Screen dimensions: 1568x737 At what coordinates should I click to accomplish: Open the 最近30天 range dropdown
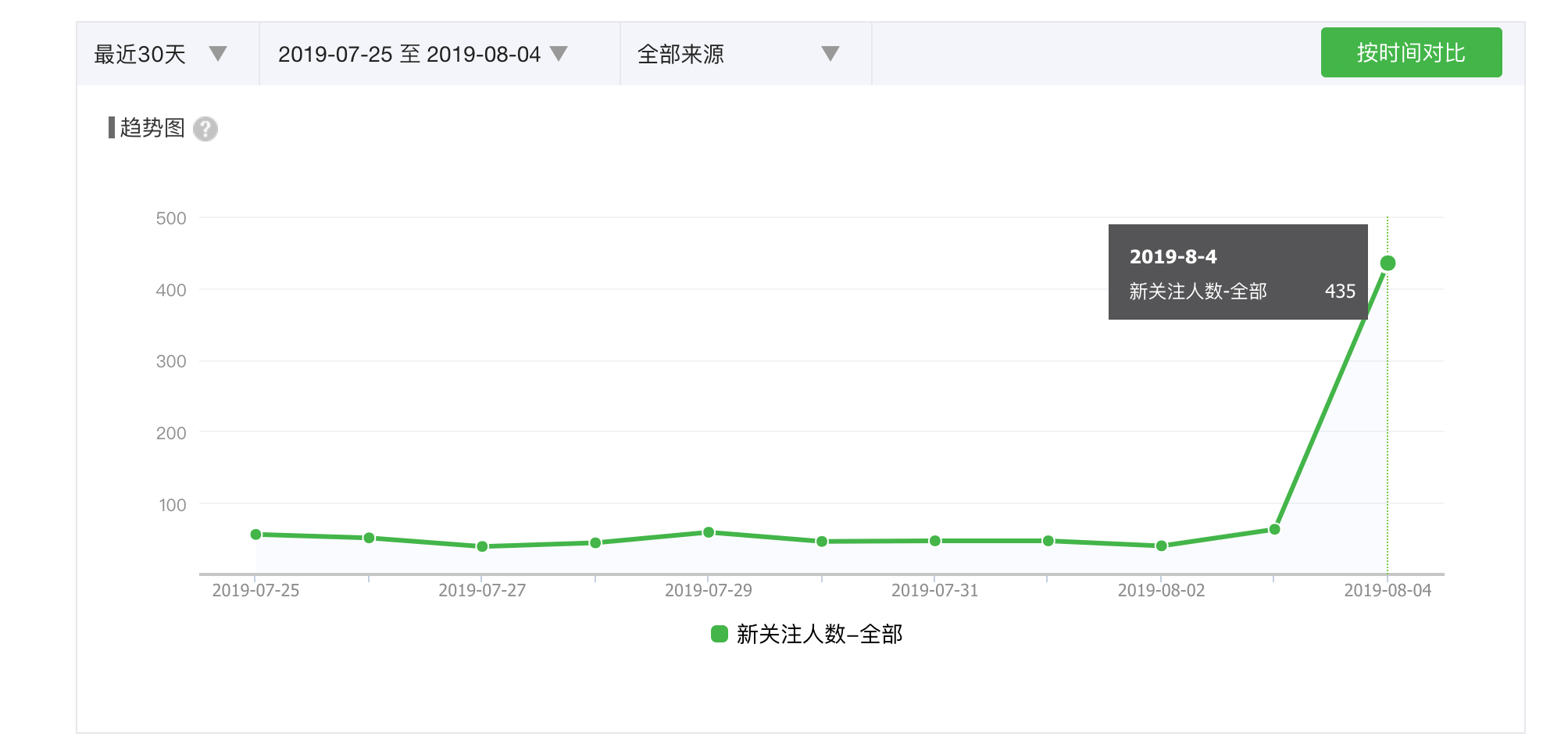[x=168, y=54]
